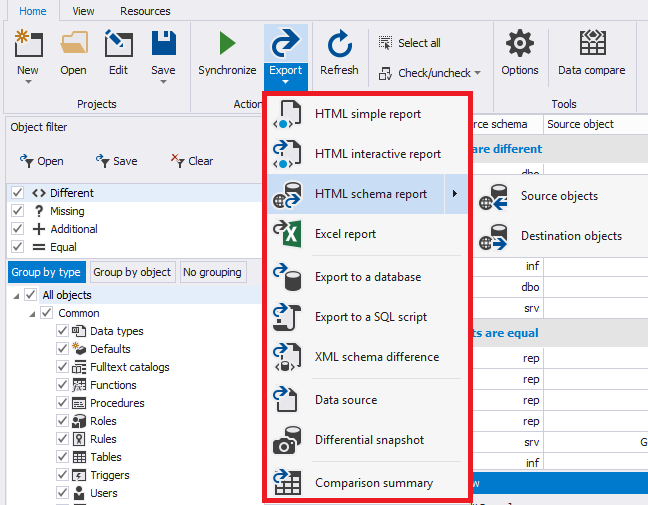Click the 'dbo' cell below inf
The image size is (648, 505).
[508, 287]
